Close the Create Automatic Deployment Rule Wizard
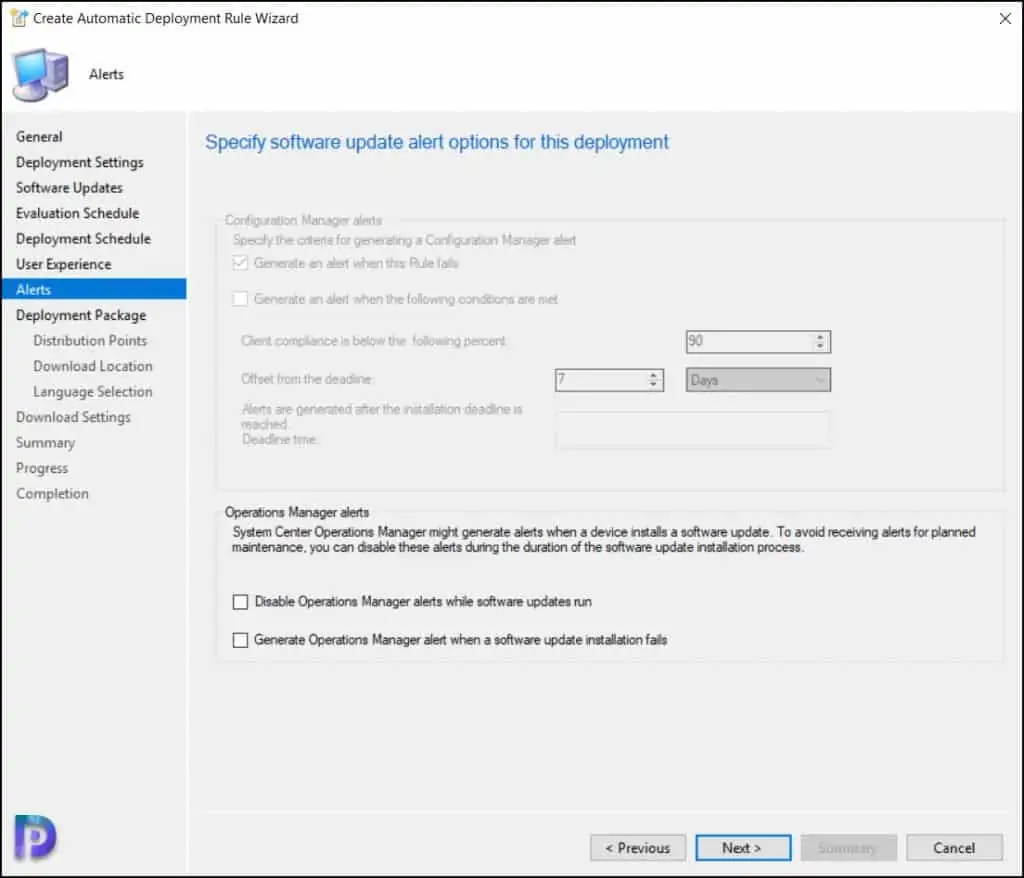Image resolution: width=1024 pixels, height=878 pixels. pyautogui.click(x=1004, y=18)
